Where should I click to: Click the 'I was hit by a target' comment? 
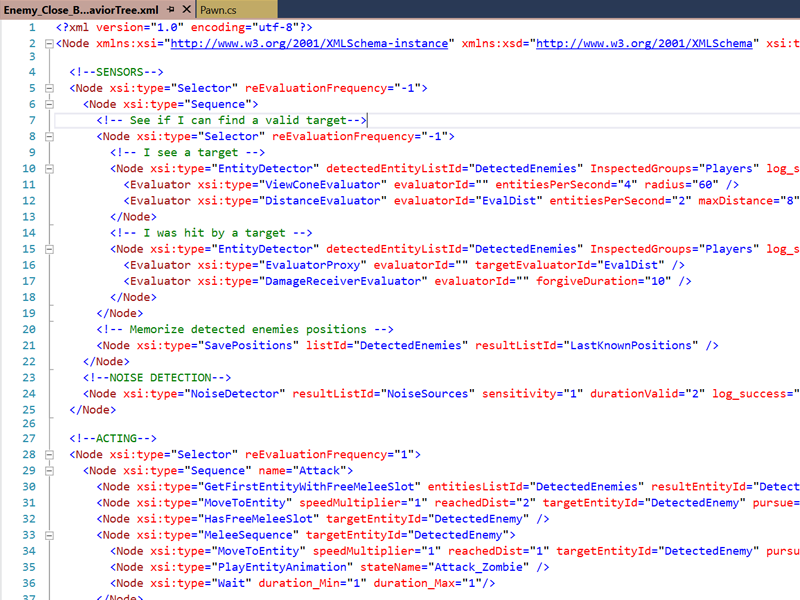click(211, 233)
